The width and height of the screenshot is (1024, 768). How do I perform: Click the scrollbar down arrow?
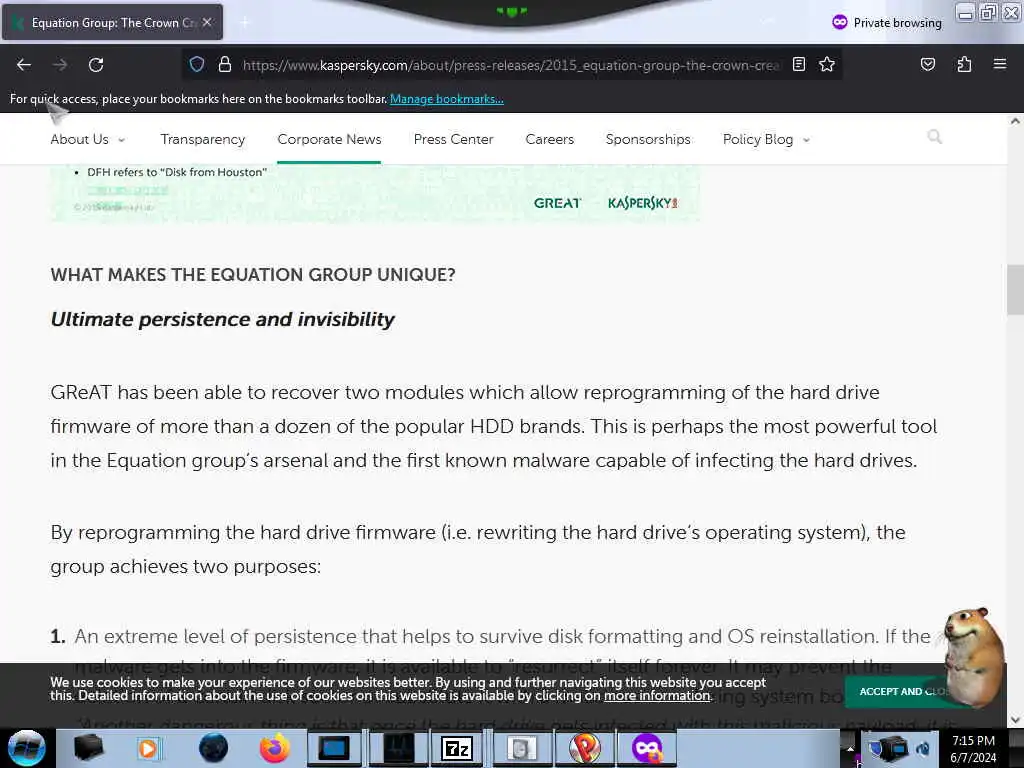coord(1015,720)
